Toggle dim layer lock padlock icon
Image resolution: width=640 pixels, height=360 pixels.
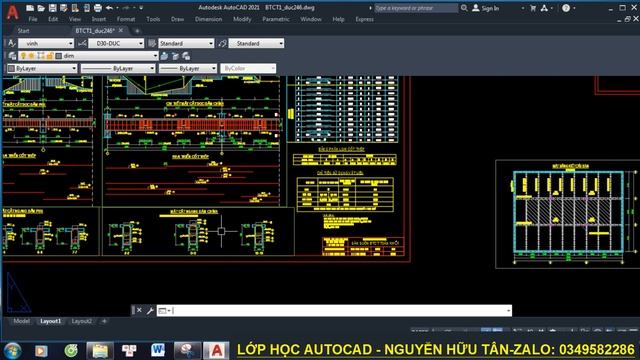point(50,56)
